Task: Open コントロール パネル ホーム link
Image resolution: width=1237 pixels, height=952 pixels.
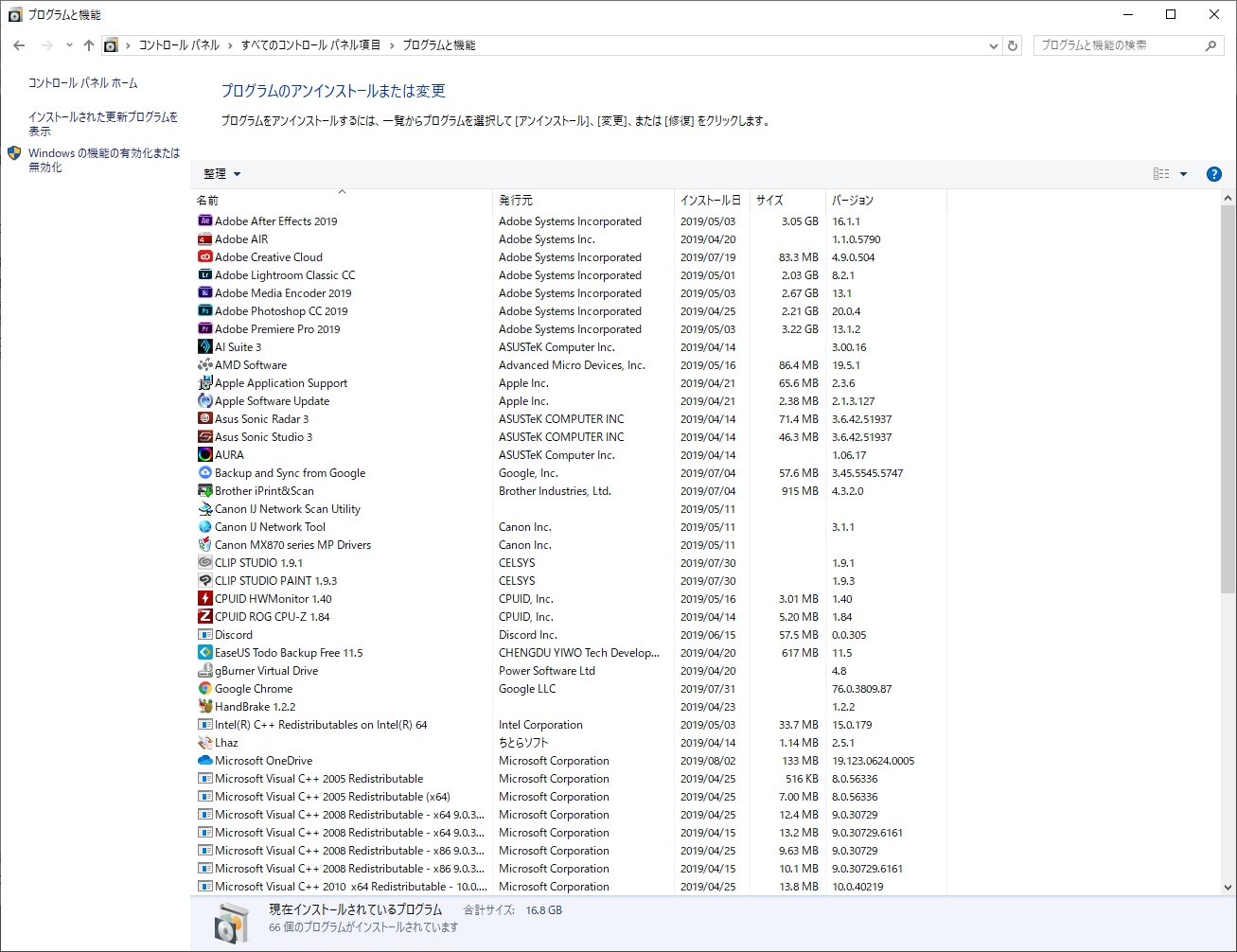Action: tap(83, 83)
